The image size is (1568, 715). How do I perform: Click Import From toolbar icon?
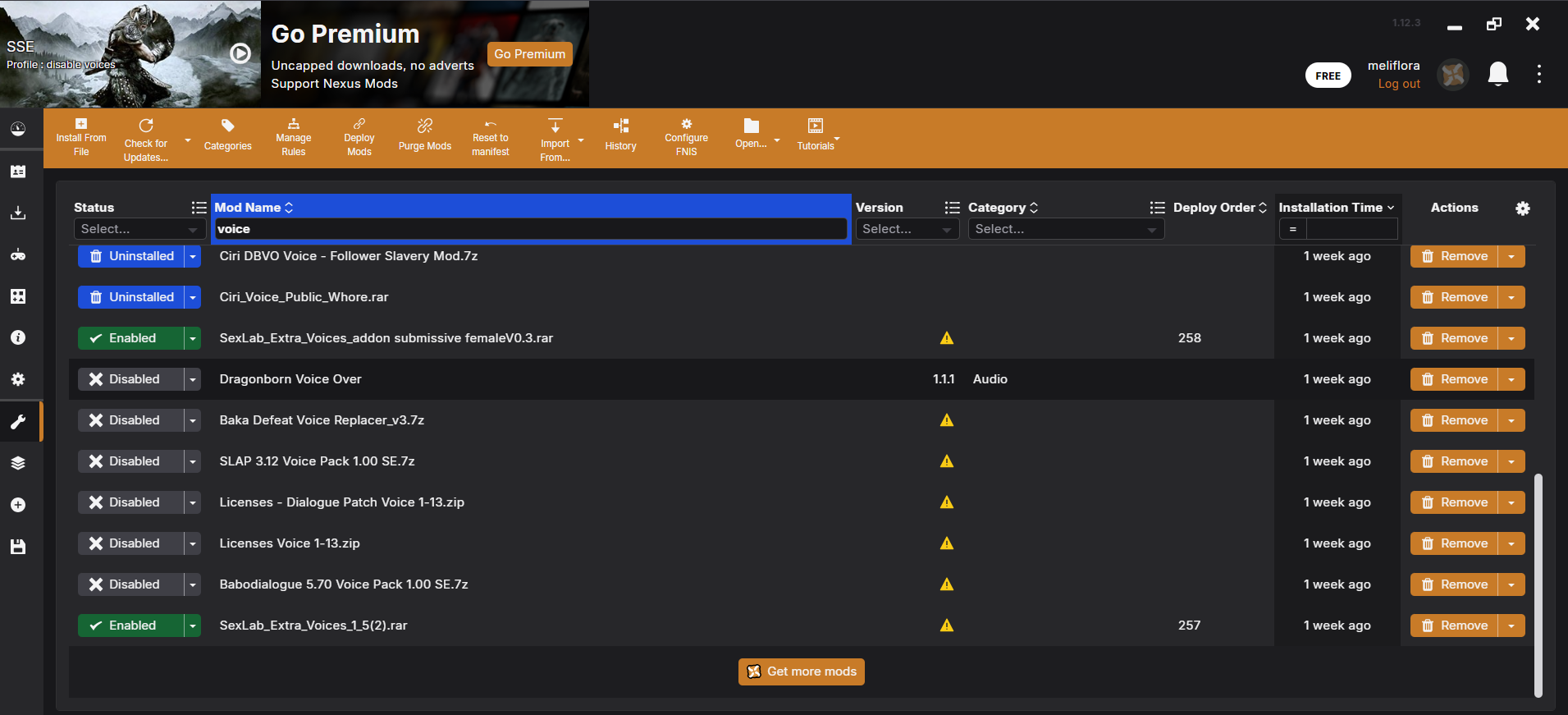555,140
